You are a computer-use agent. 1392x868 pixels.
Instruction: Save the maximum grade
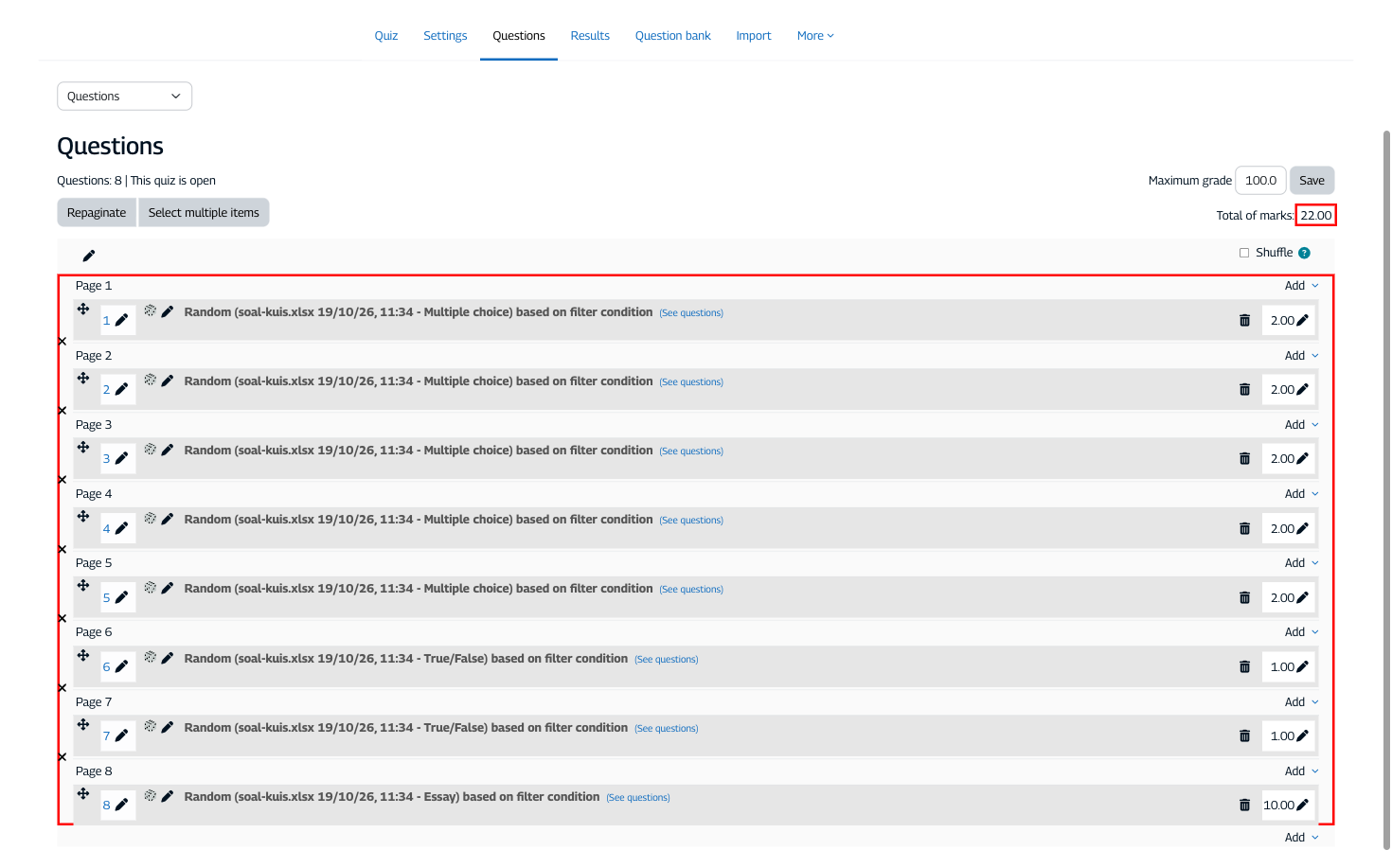pos(1312,181)
